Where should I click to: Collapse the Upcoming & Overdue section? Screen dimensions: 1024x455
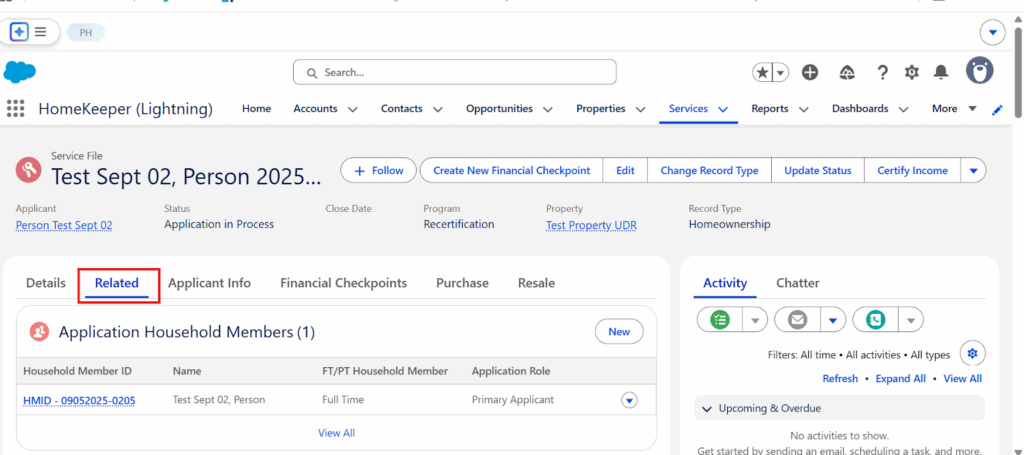click(708, 408)
